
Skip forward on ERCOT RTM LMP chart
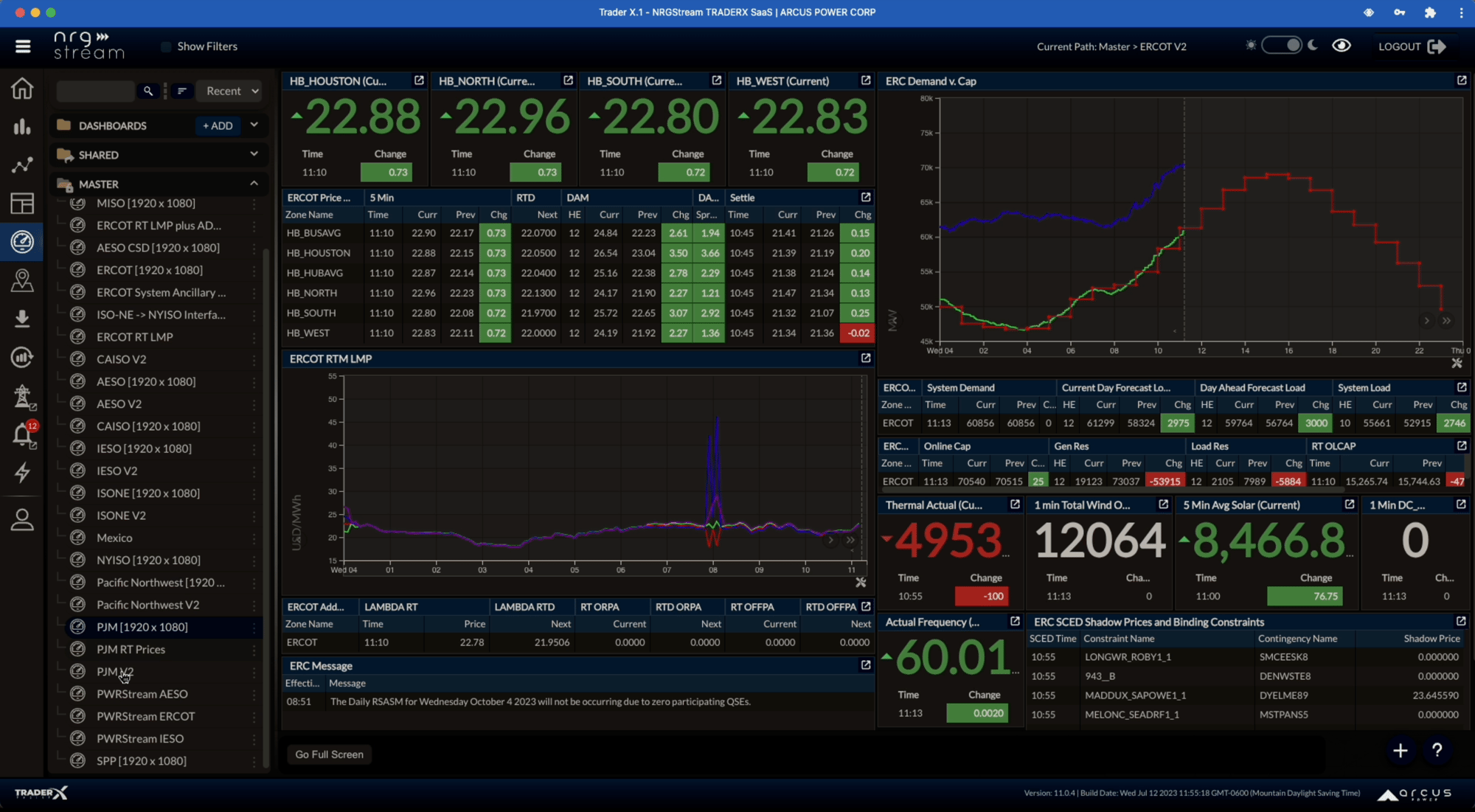[x=850, y=540]
